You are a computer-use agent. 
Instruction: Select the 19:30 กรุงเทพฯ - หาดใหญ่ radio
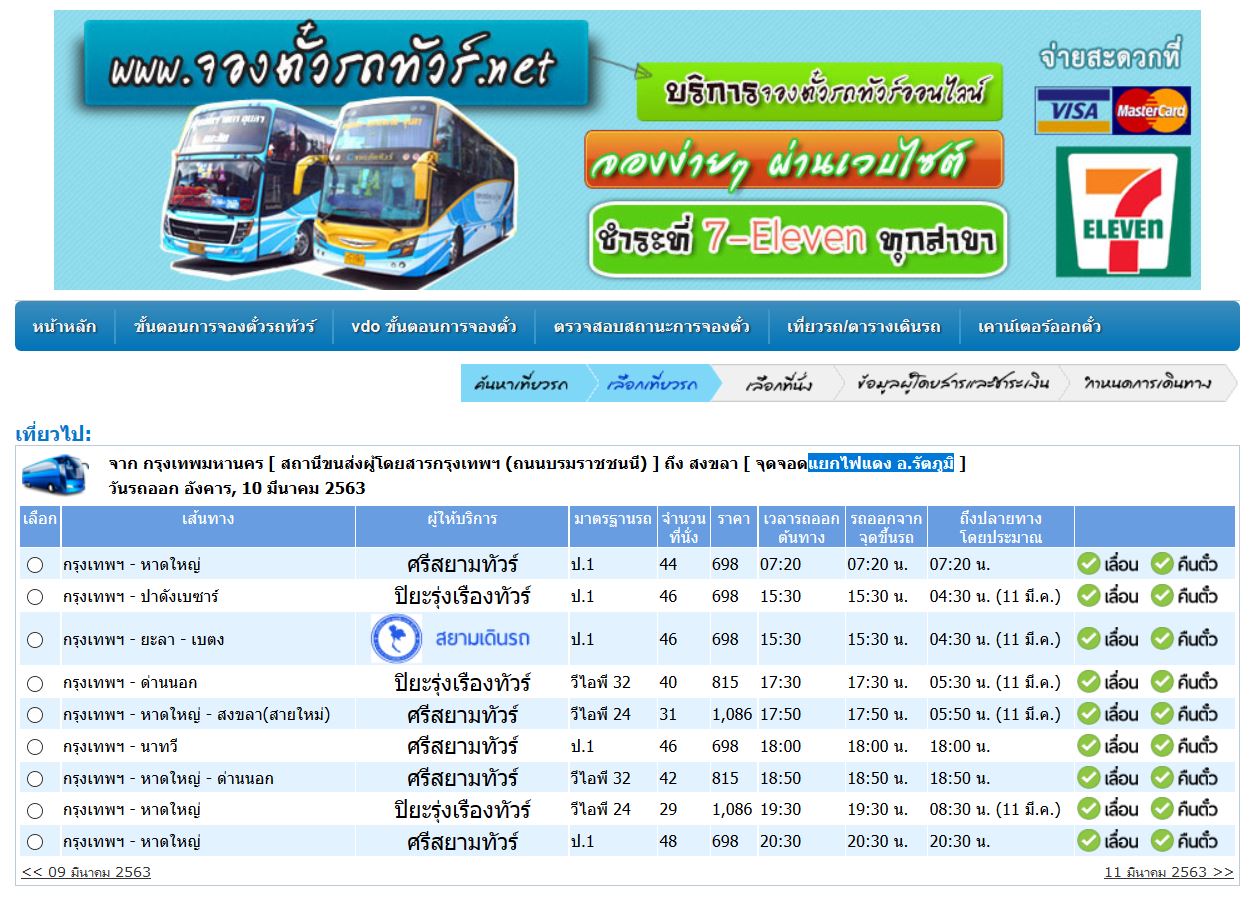tap(35, 811)
